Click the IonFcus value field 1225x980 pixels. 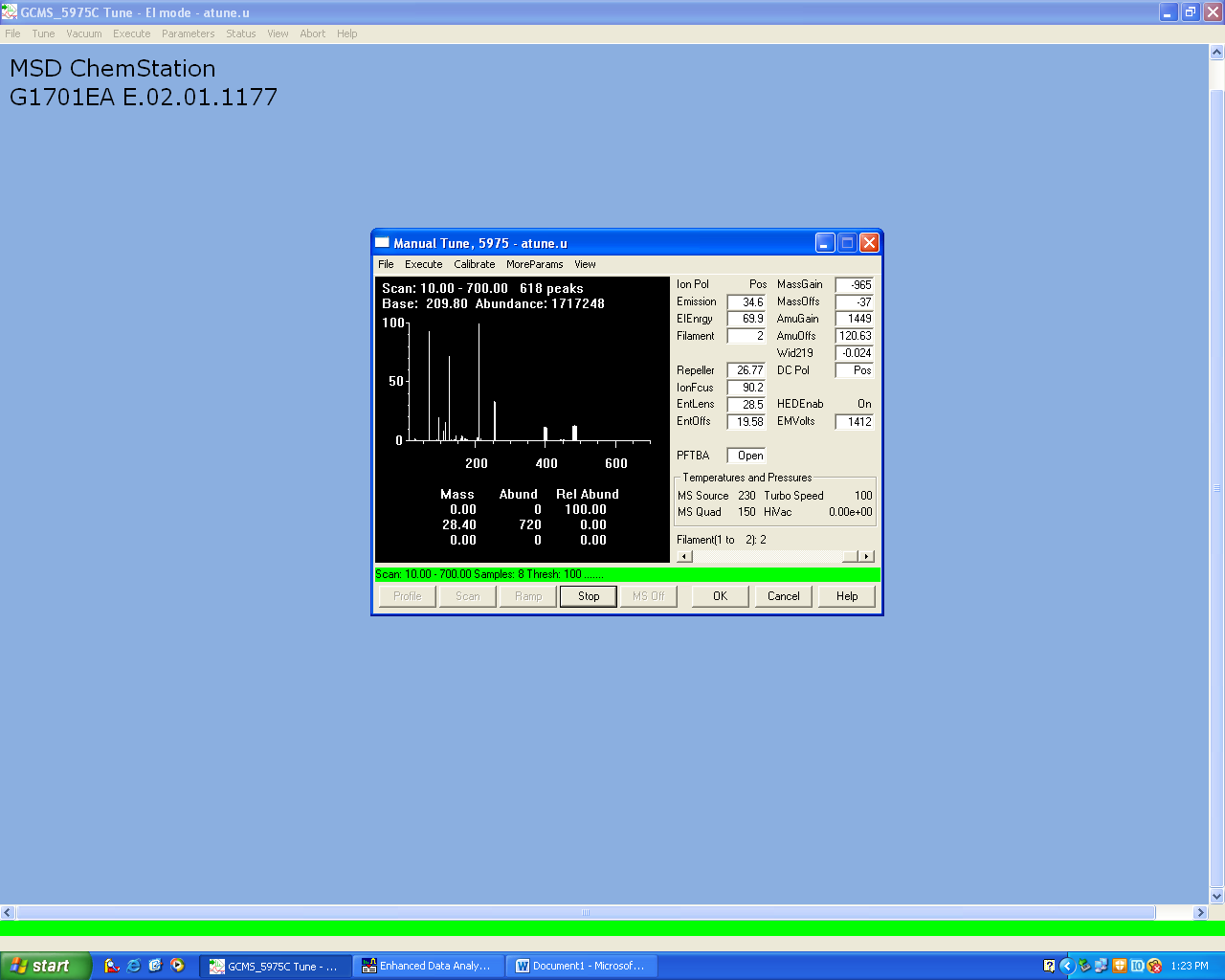coord(746,389)
